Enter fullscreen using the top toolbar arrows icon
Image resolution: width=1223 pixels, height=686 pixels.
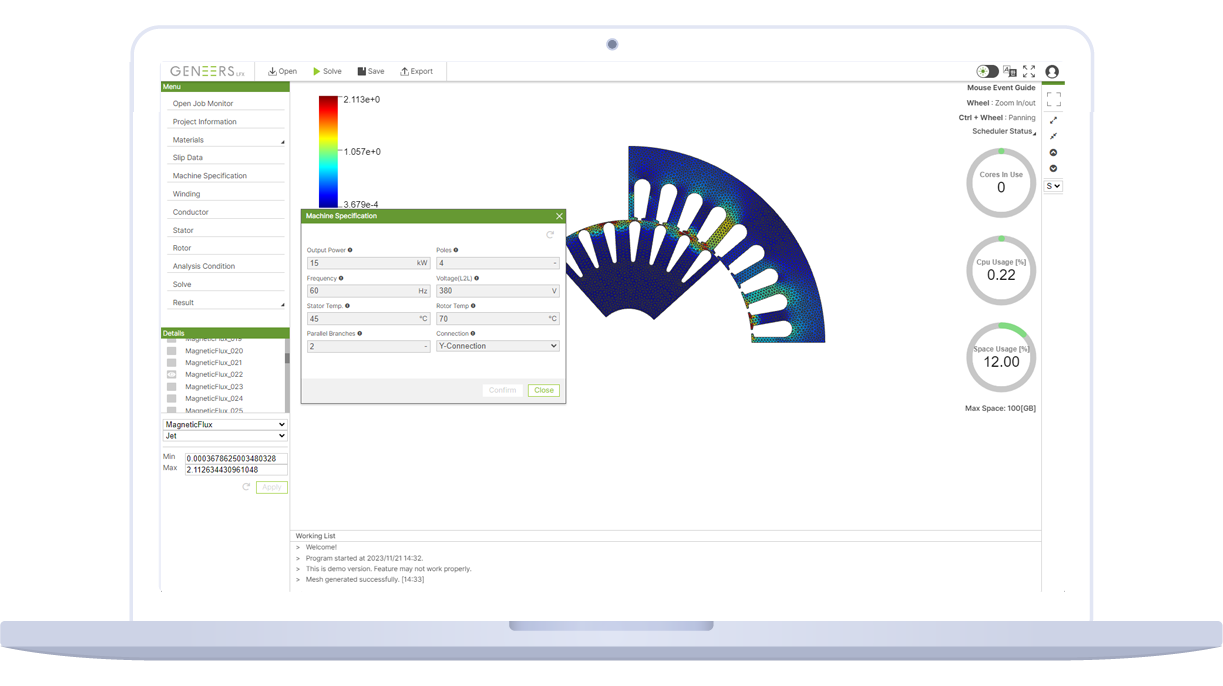(1029, 72)
